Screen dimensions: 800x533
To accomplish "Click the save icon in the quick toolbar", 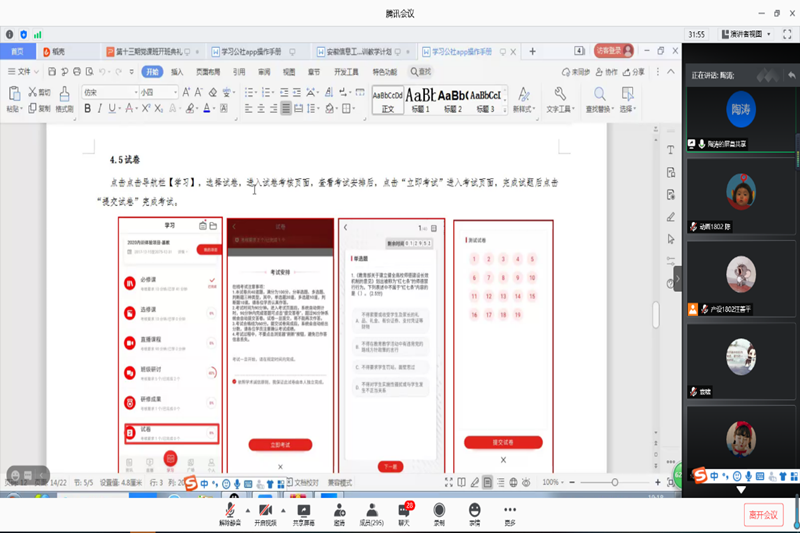I will 52,72.
